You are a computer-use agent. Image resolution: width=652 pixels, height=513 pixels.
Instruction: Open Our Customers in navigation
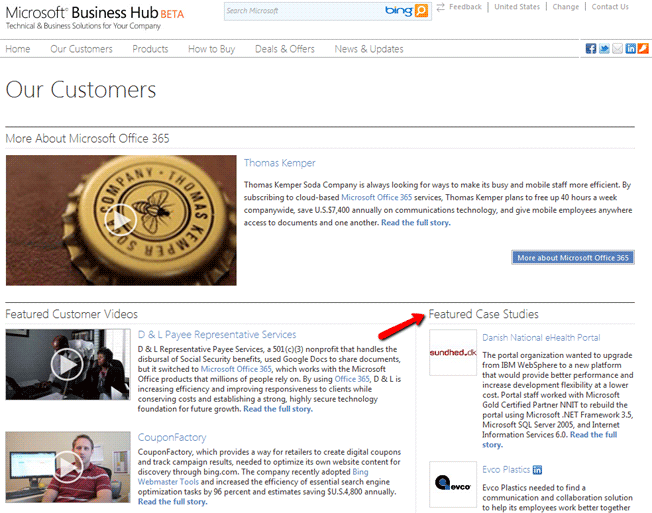pyautogui.click(x=82, y=49)
